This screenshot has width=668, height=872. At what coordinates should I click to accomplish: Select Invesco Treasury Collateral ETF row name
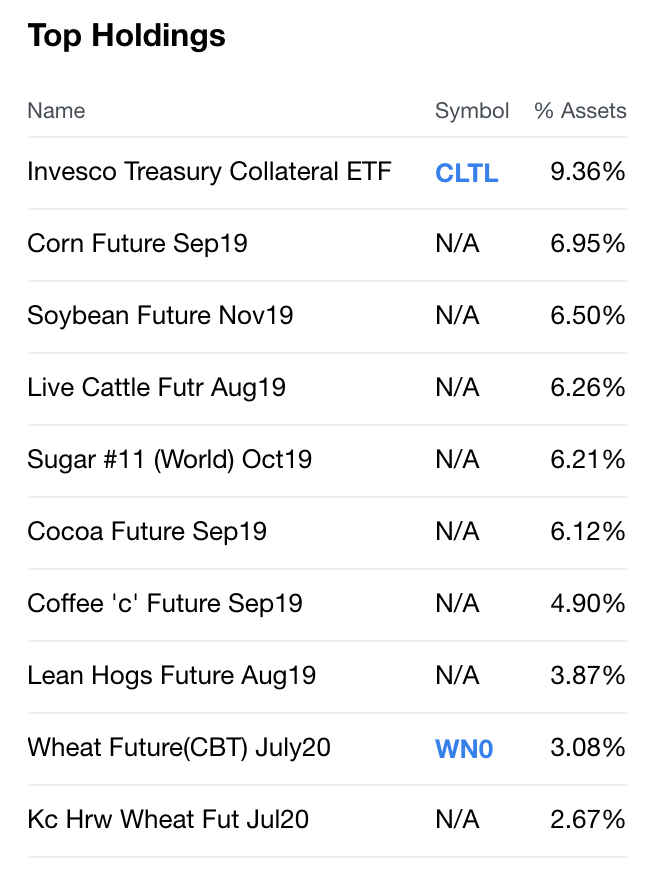[209, 172]
